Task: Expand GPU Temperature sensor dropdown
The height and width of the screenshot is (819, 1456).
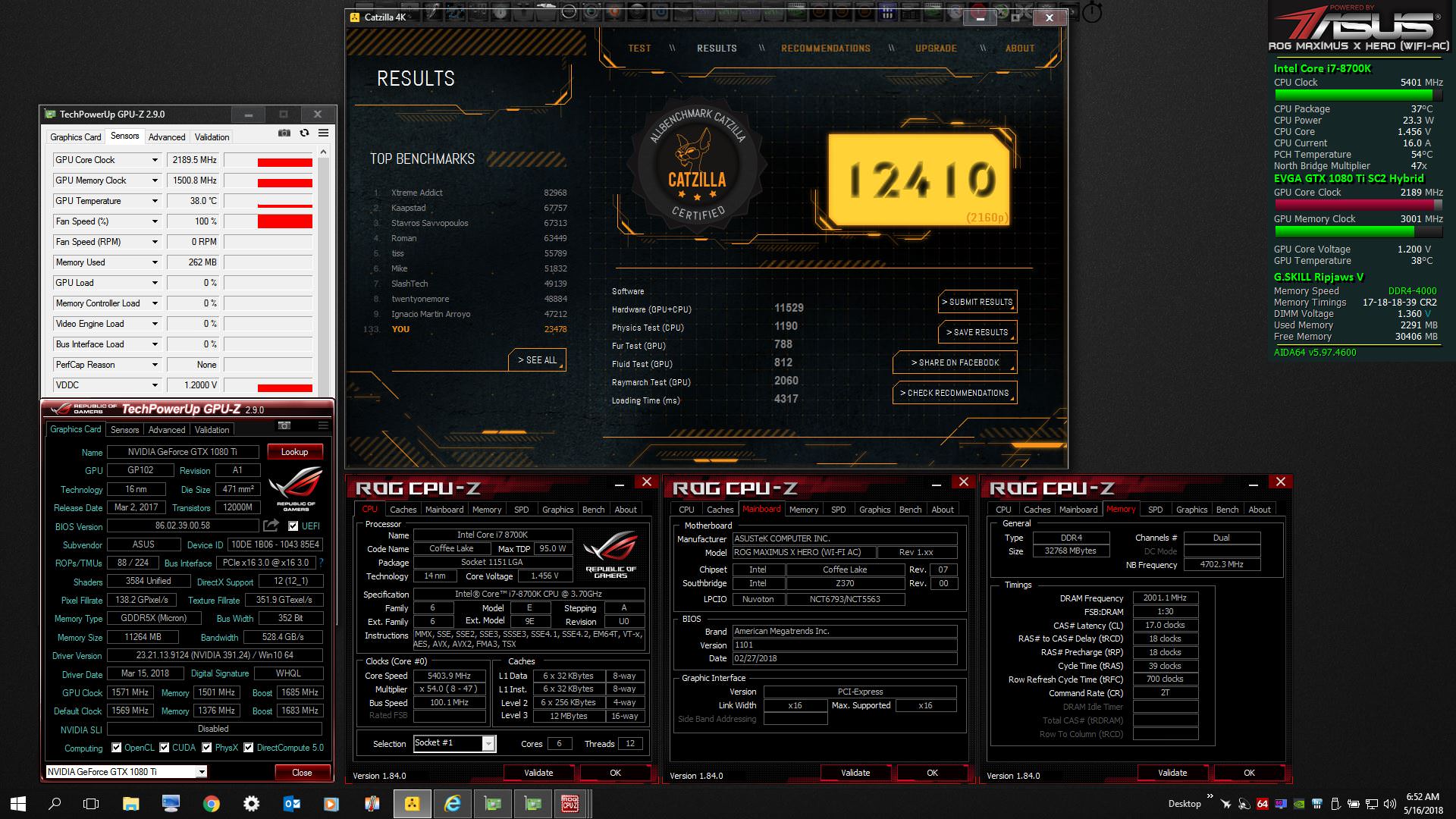Action: point(155,201)
